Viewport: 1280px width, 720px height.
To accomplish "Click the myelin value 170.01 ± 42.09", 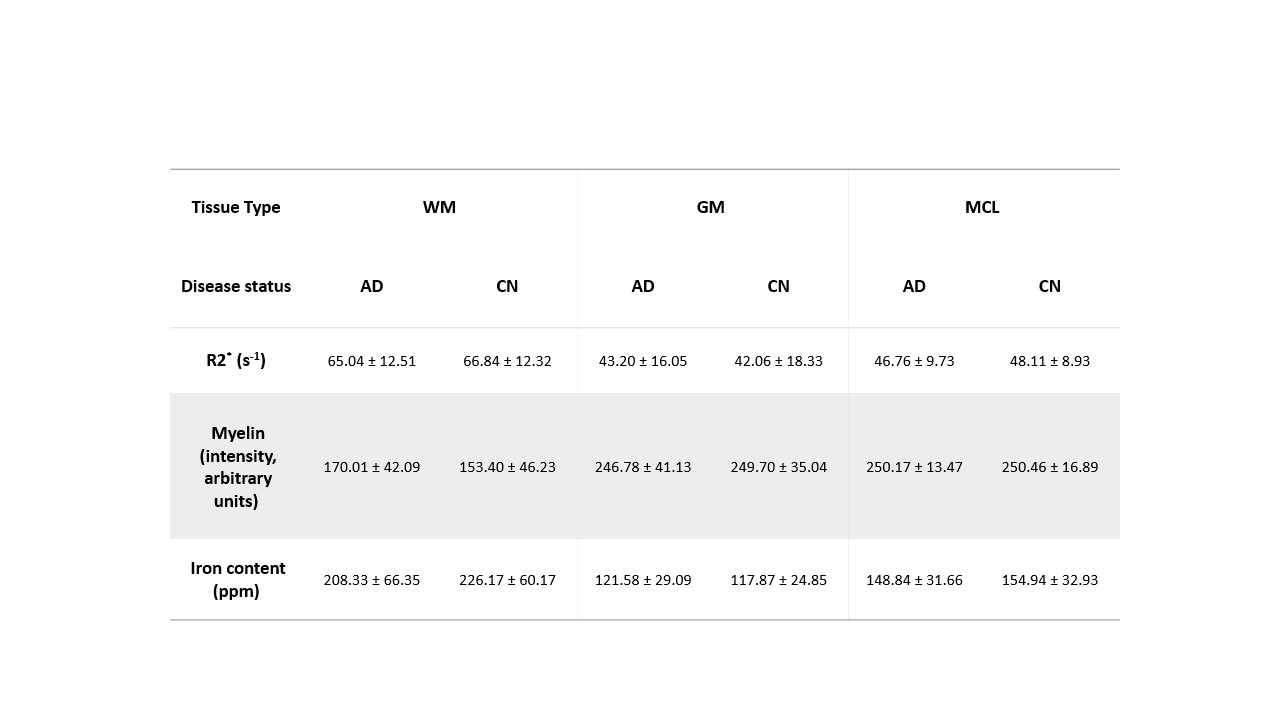I will [372, 467].
